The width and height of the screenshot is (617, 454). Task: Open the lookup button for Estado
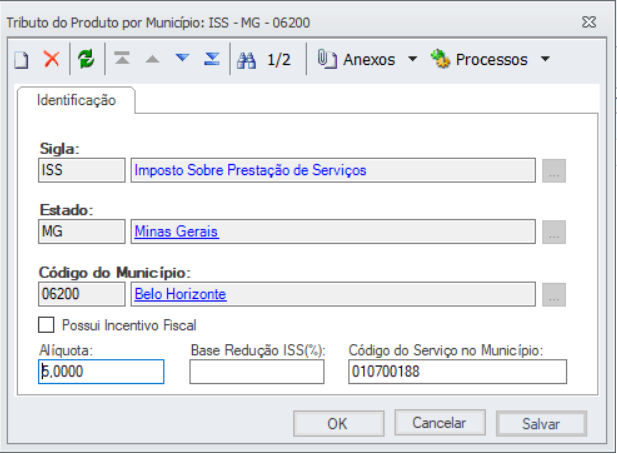point(554,232)
